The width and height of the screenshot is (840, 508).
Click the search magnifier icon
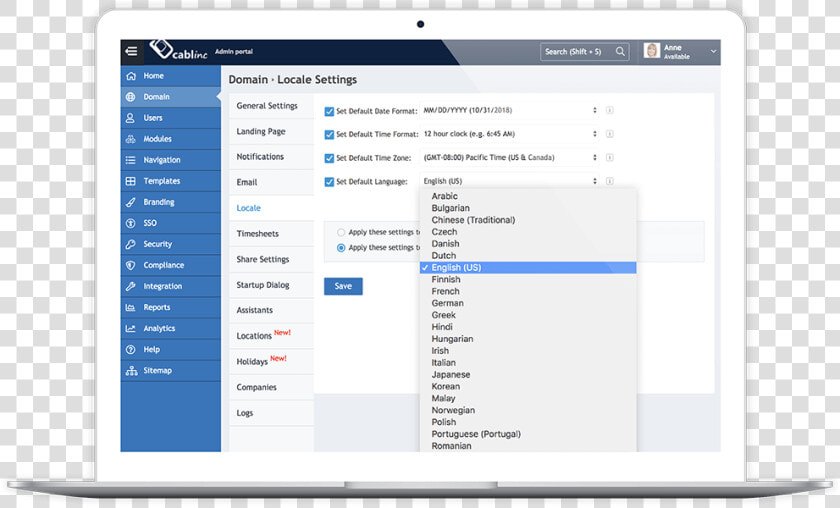pyautogui.click(x=620, y=51)
